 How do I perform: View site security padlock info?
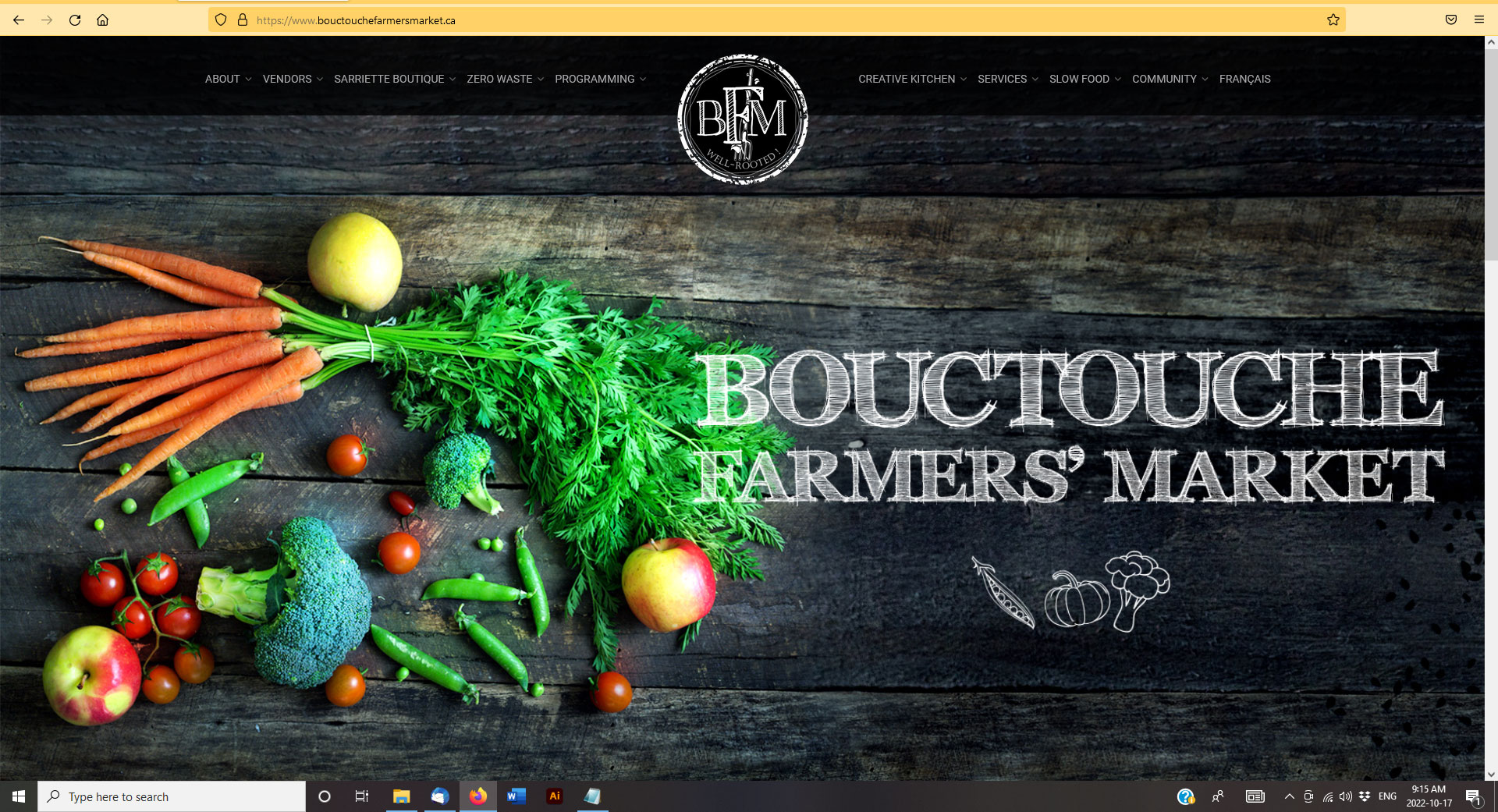pos(243,20)
